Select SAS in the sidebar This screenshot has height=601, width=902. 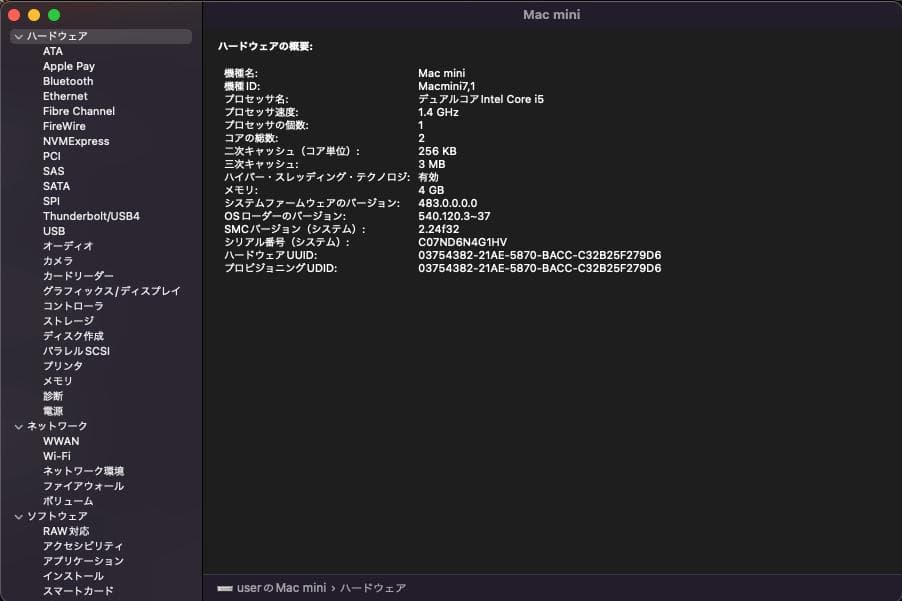(53, 171)
